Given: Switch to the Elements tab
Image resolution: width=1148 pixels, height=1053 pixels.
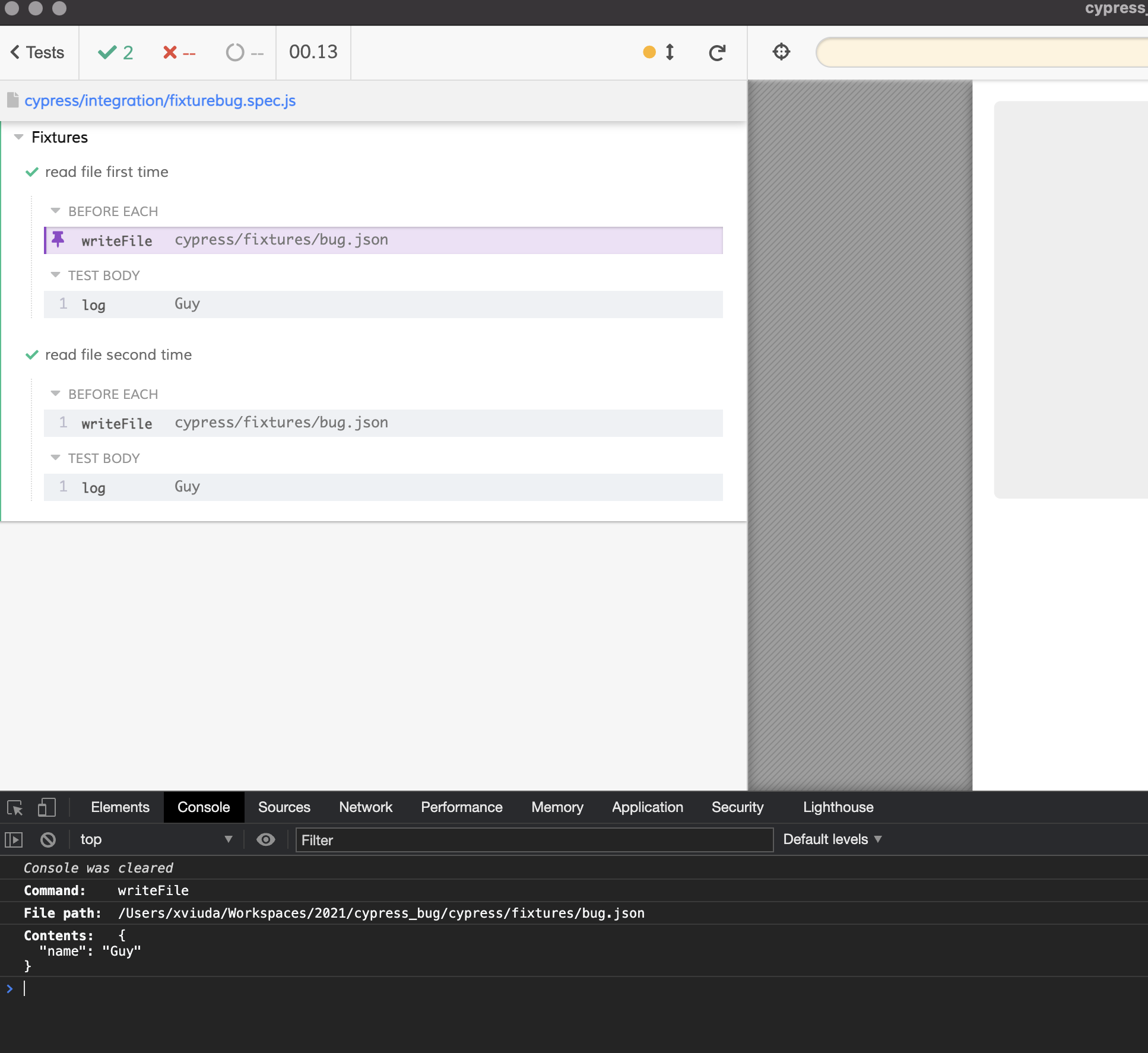Looking at the screenshot, I should [120, 807].
